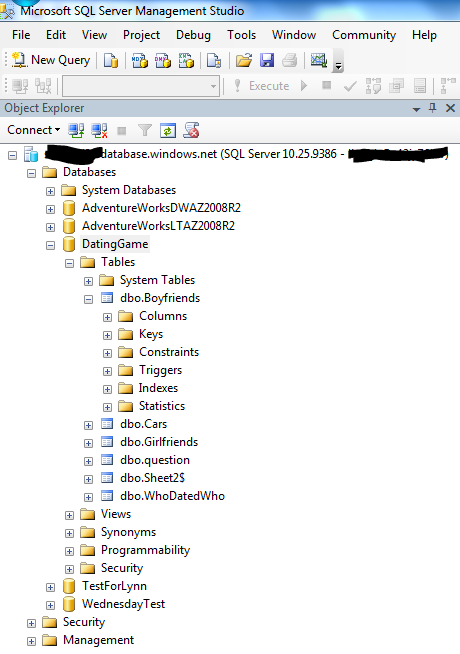The image size is (460, 654).
Task: Collapse the DatingGame database node
Action: [x=50, y=245]
